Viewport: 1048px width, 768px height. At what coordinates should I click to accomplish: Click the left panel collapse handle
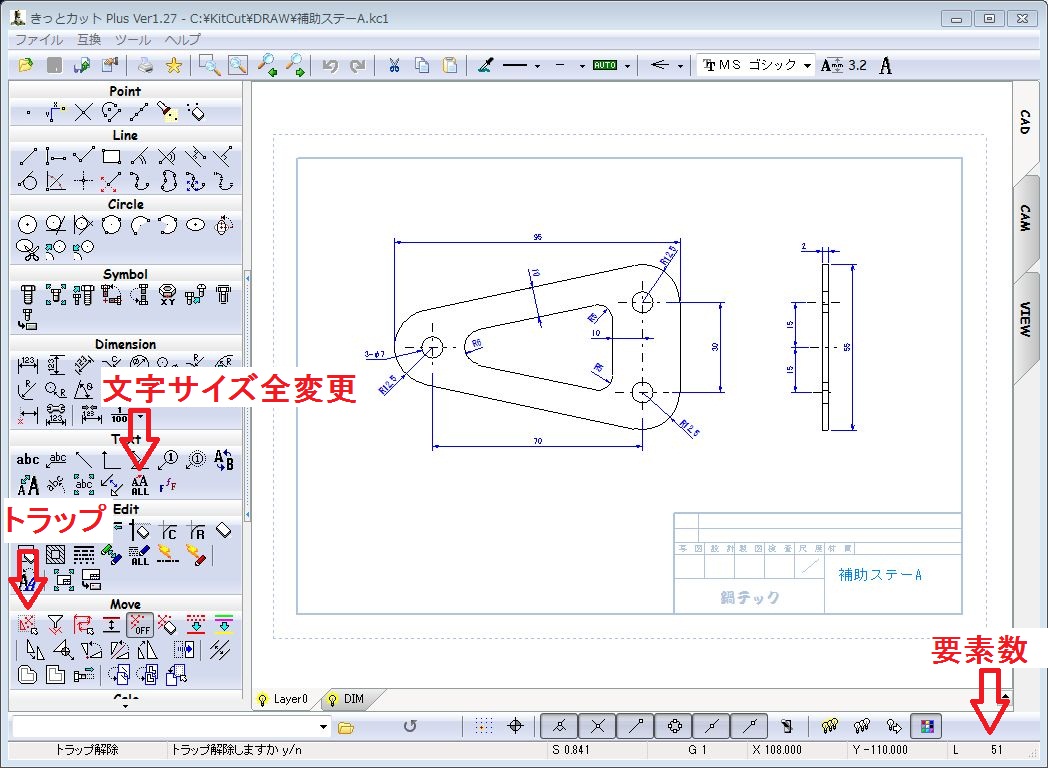[x=247, y=394]
